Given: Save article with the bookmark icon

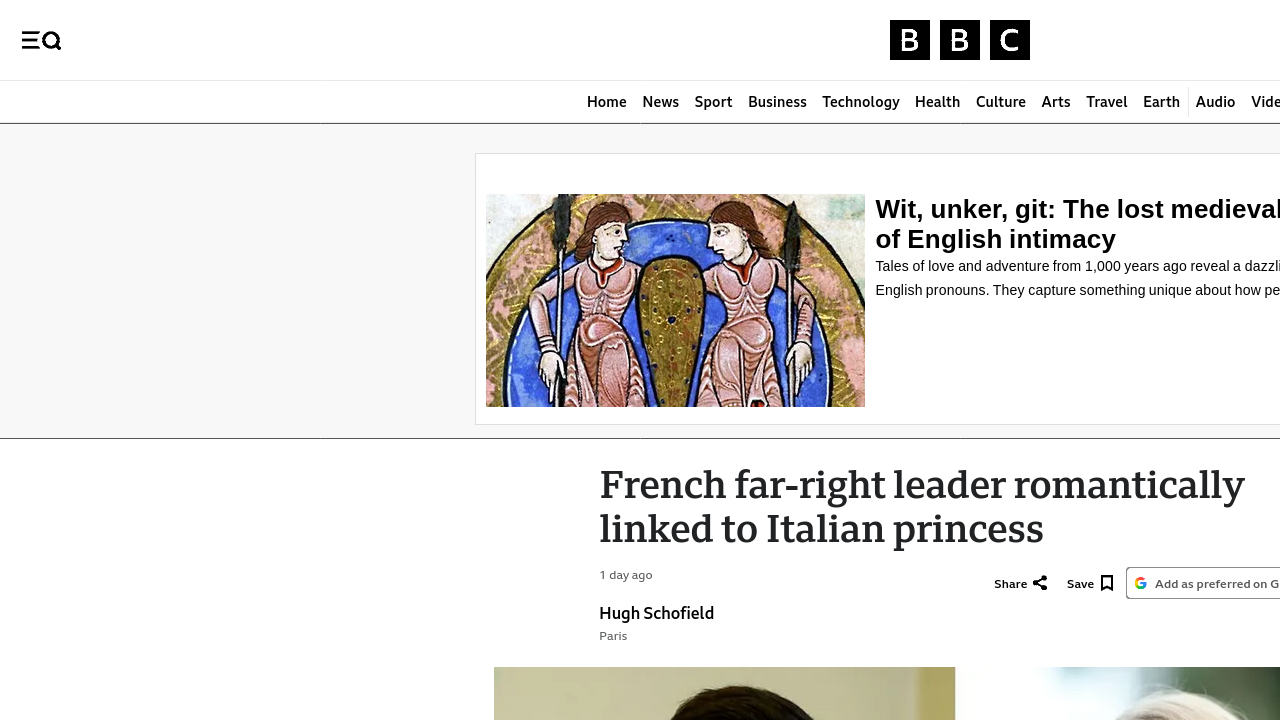Looking at the screenshot, I should pyautogui.click(x=1106, y=583).
